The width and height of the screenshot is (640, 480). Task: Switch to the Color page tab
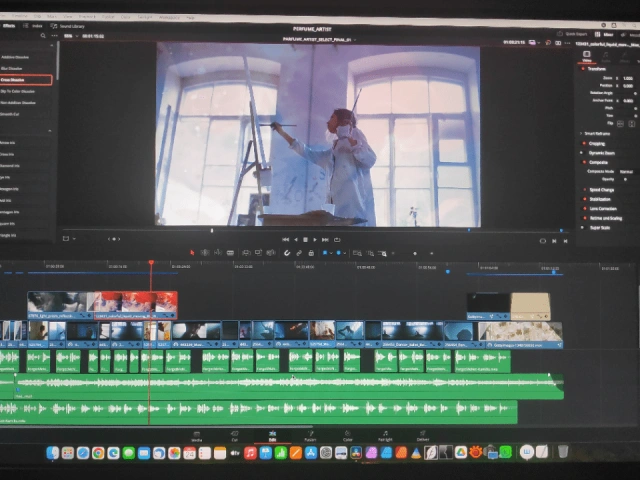348,437
